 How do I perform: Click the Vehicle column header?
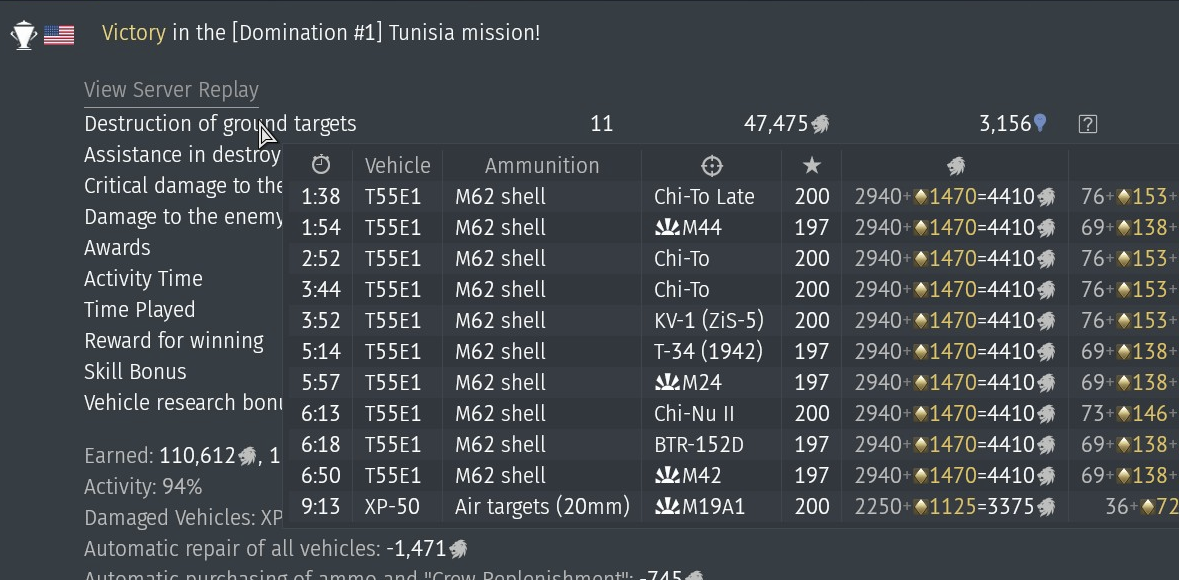(x=398, y=165)
